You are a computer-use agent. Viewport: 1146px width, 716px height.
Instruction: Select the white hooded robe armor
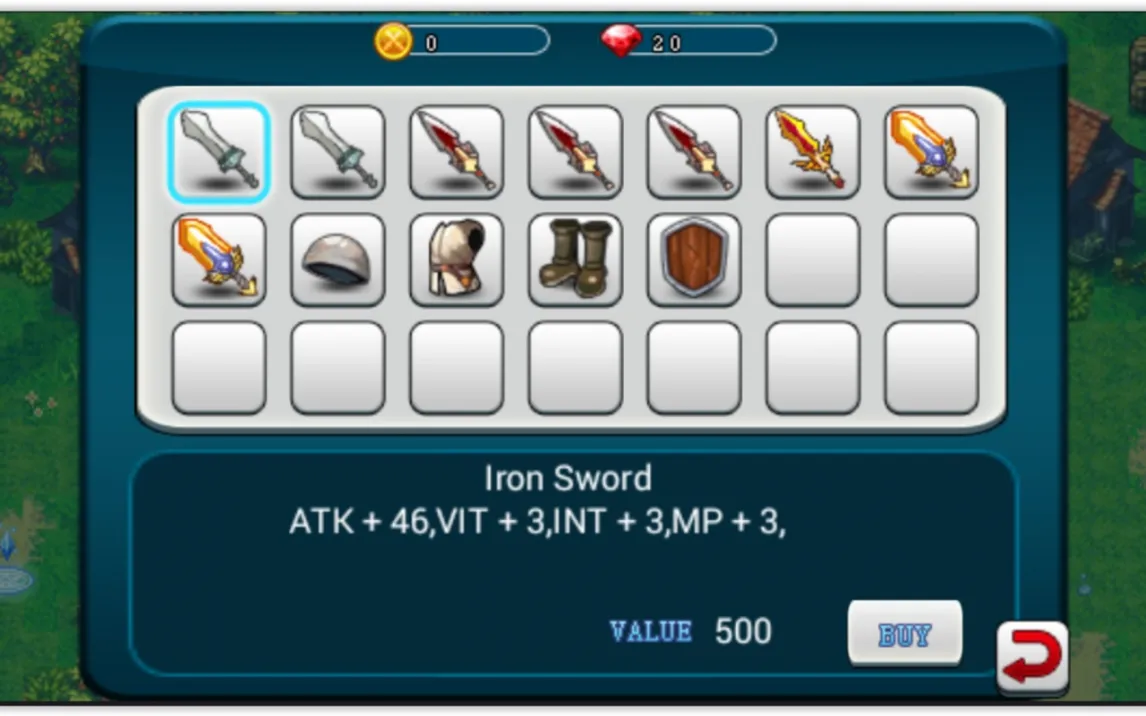456,259
